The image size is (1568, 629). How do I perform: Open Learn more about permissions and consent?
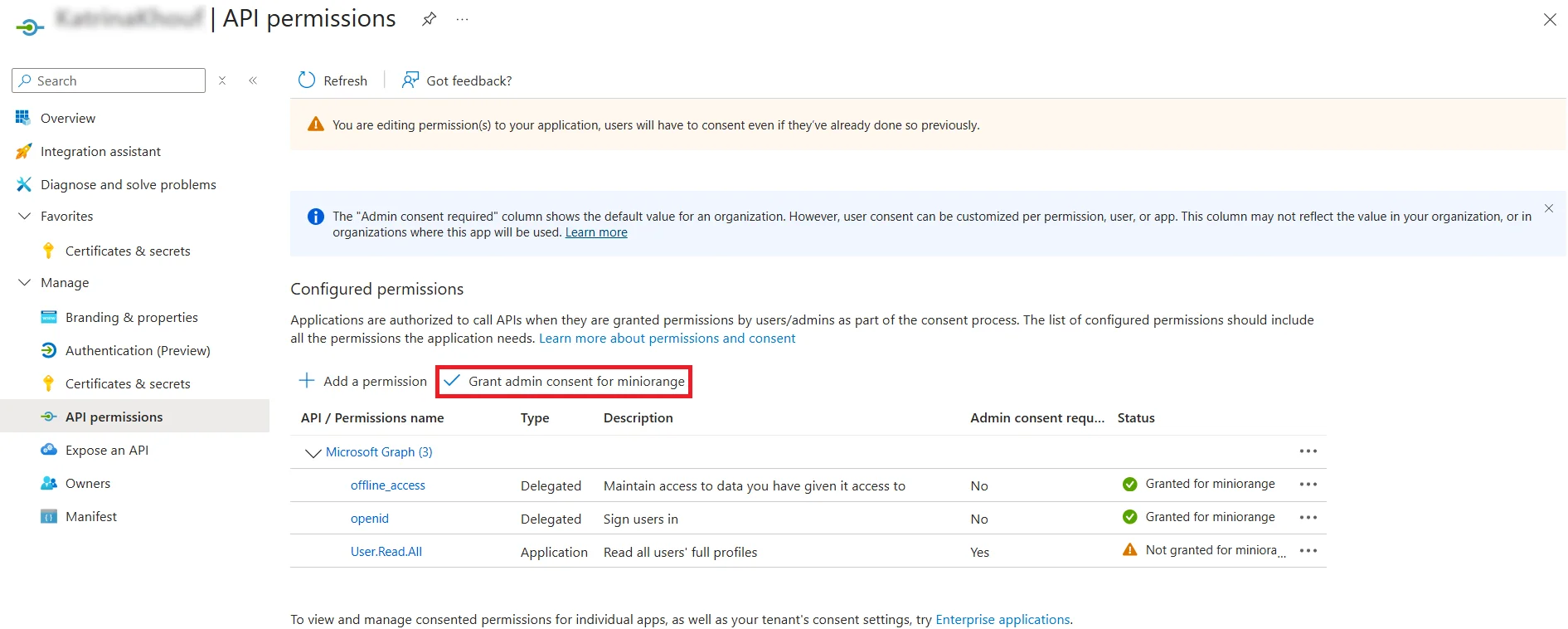click(x=667, y=338)
